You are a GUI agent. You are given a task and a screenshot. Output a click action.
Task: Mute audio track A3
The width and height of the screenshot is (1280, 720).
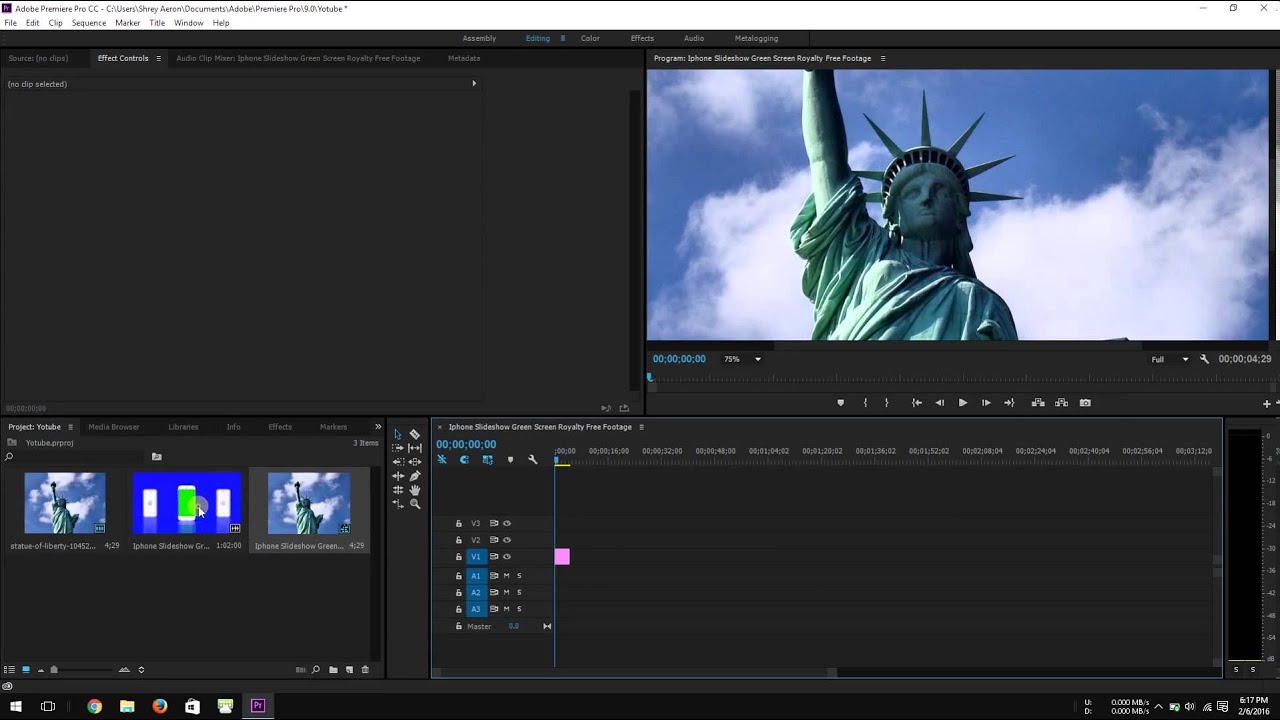click(x=507, y=609)
